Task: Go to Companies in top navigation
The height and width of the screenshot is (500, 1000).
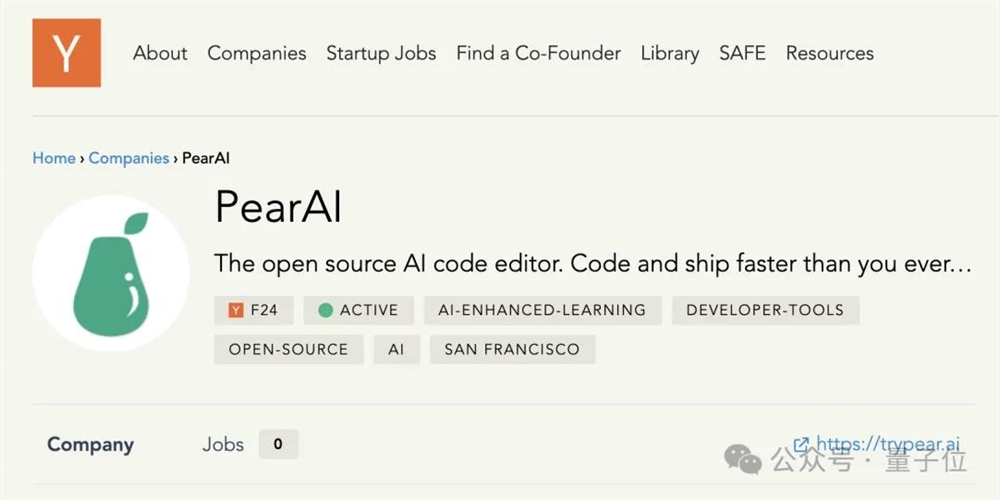Action: [x=257, y=53]
